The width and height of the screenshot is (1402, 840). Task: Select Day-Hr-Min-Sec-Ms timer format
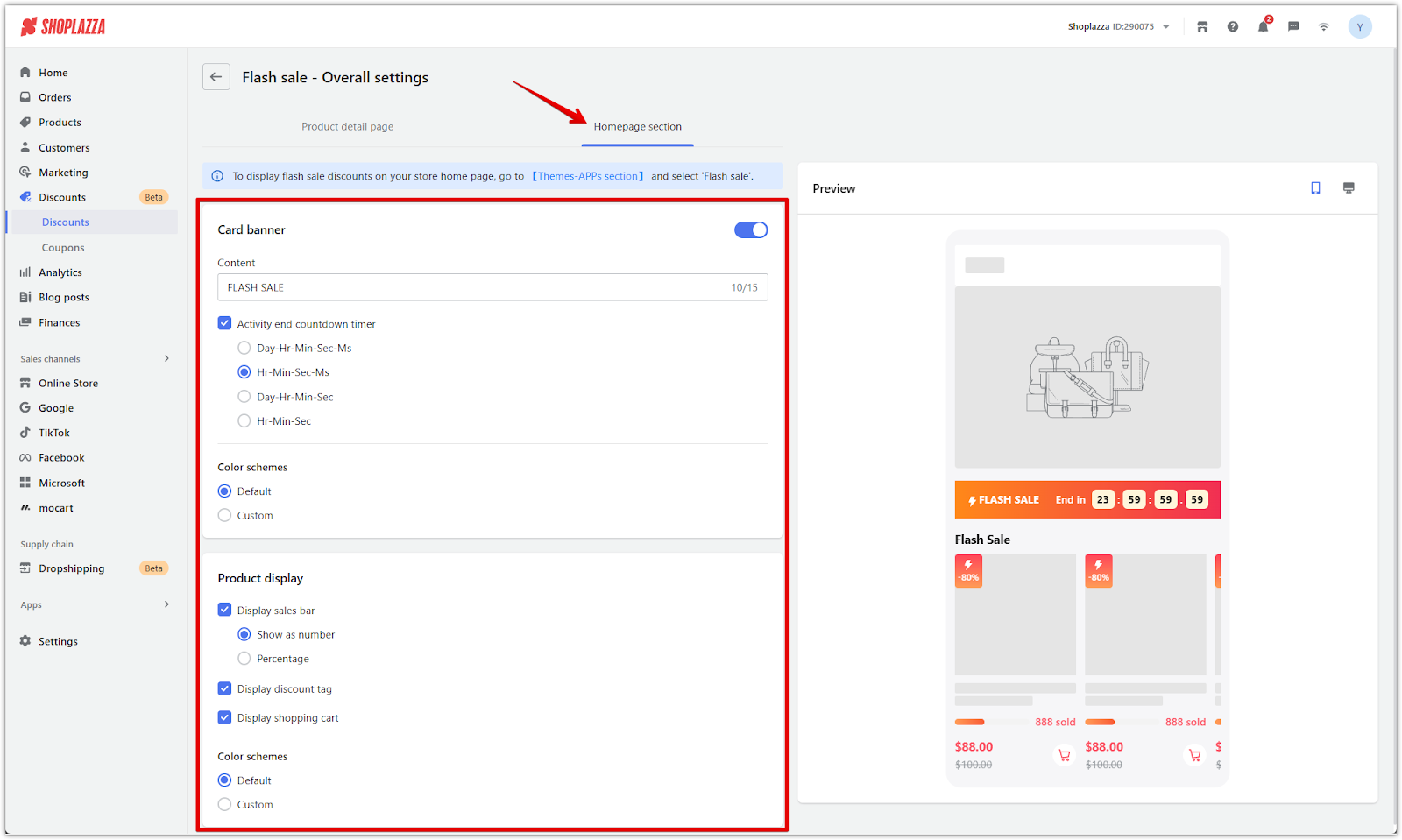click(x=244, y=348)
